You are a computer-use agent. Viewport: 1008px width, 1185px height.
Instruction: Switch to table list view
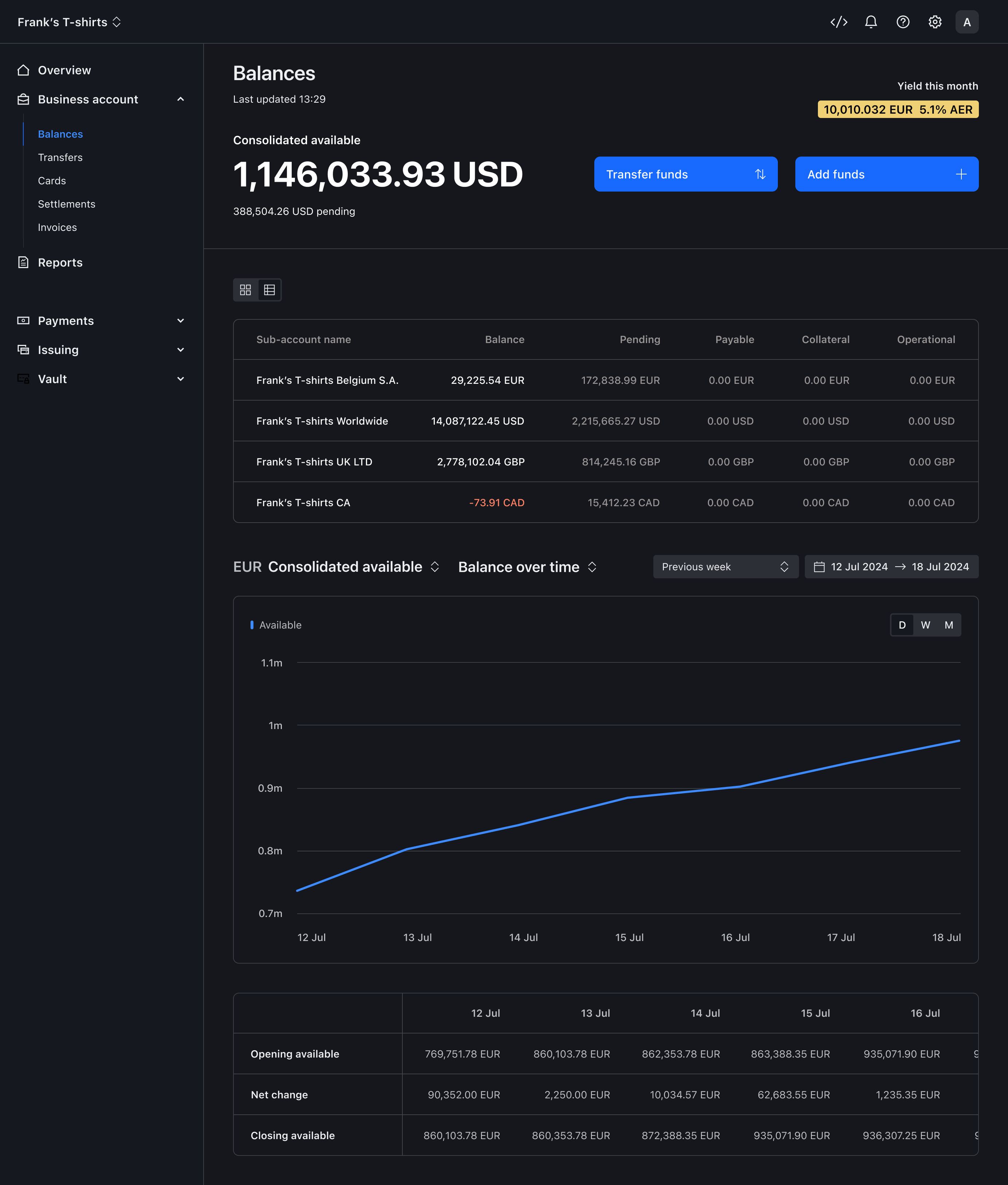[269, 290]
